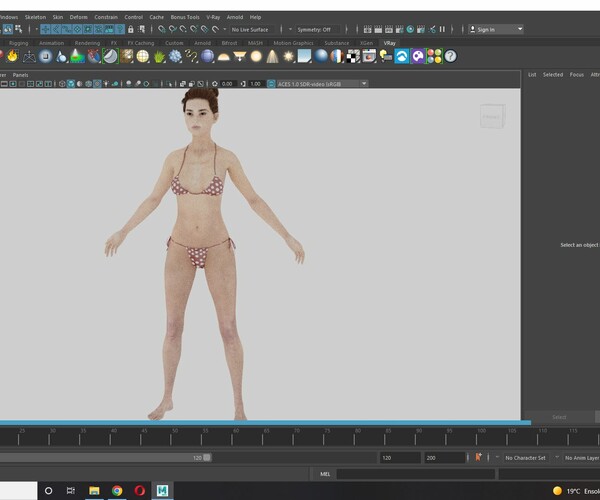
Task: Click the set key character icon
Action: 478,457
